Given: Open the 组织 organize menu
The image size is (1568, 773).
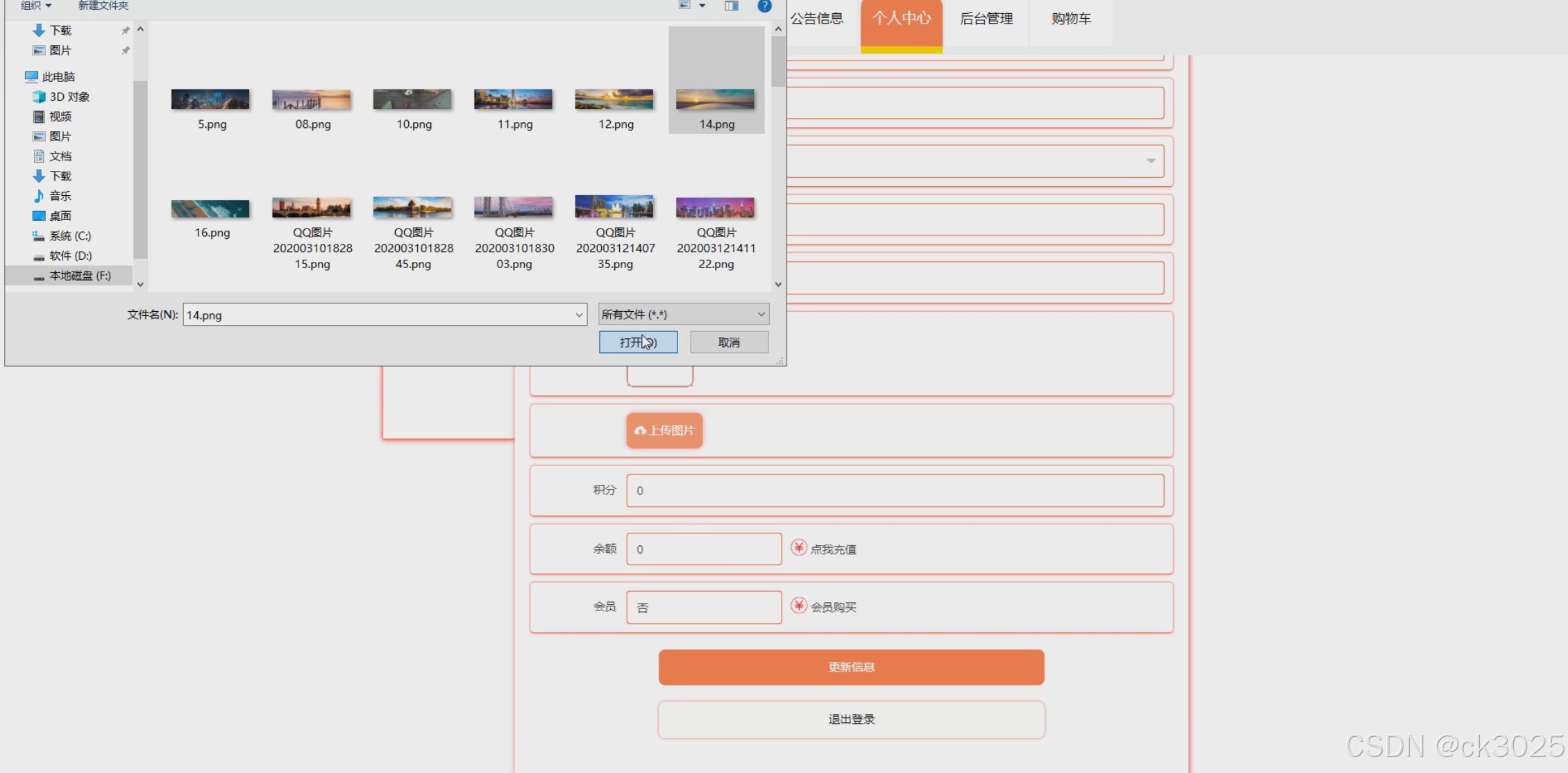Looking at the screenshot, I should coord(36,6).
